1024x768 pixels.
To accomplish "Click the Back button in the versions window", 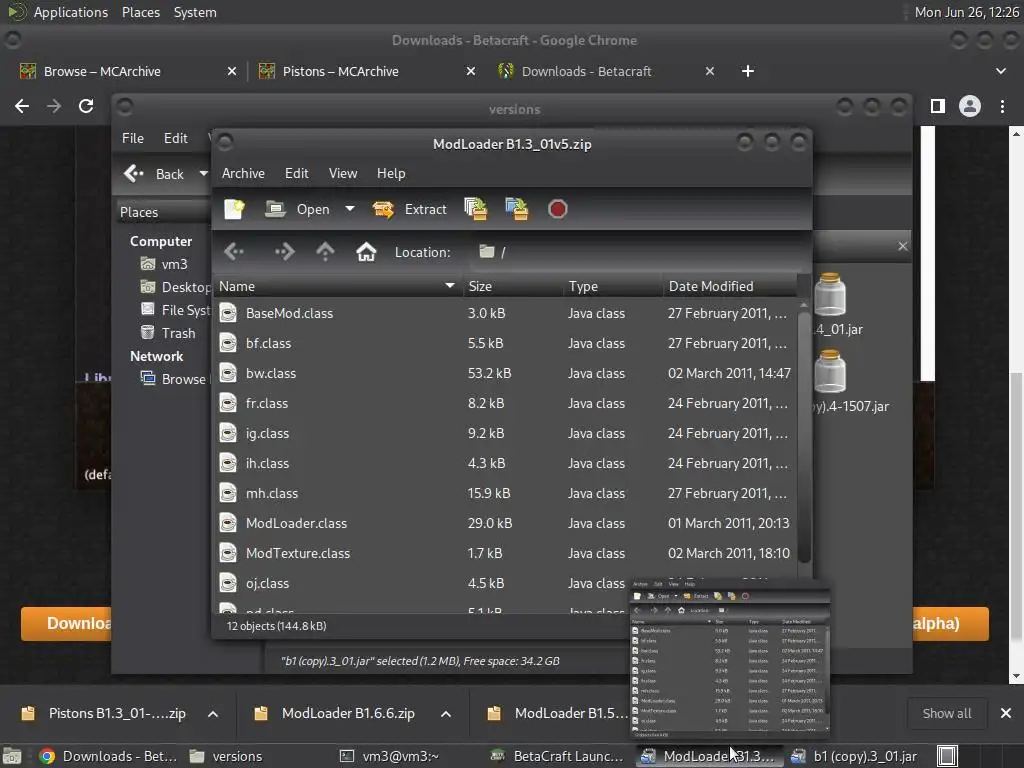I will tap(155, 174).
